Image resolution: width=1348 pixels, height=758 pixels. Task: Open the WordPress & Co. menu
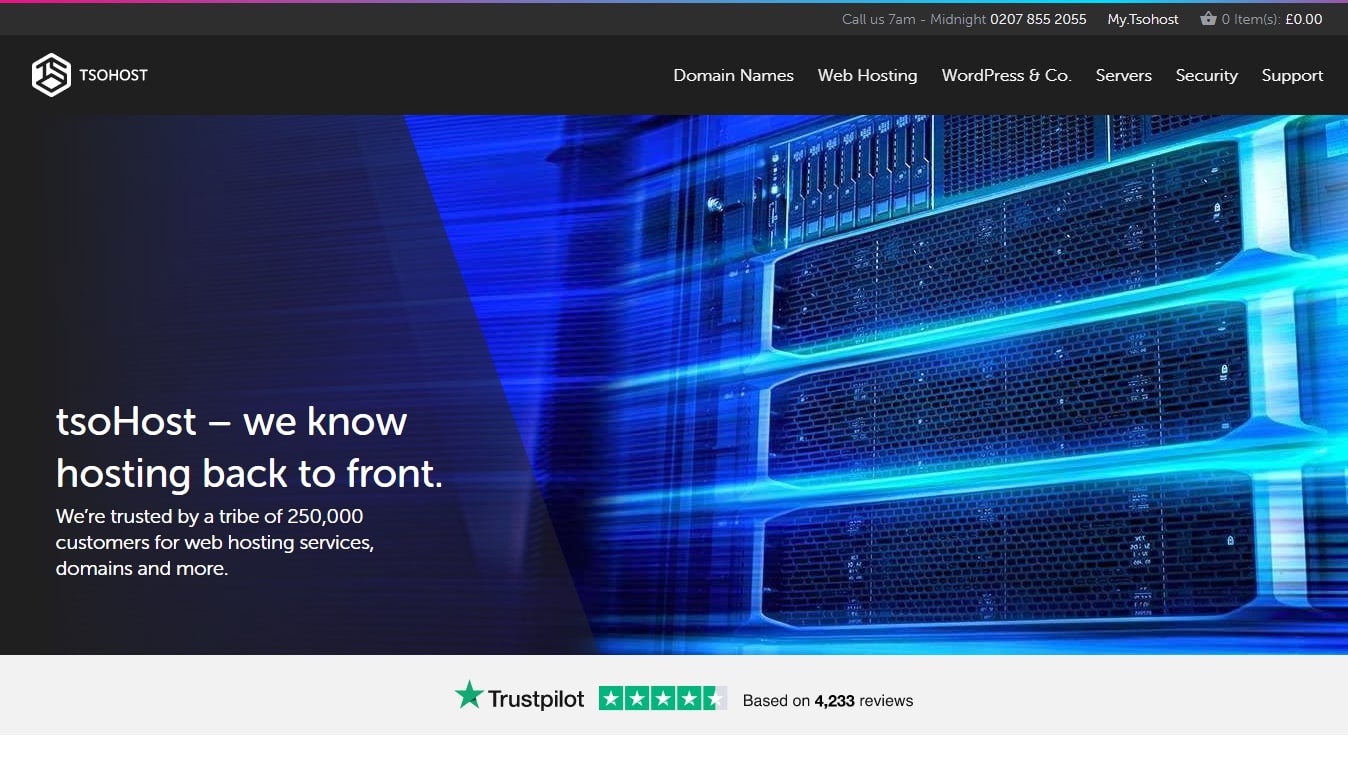1006,75
